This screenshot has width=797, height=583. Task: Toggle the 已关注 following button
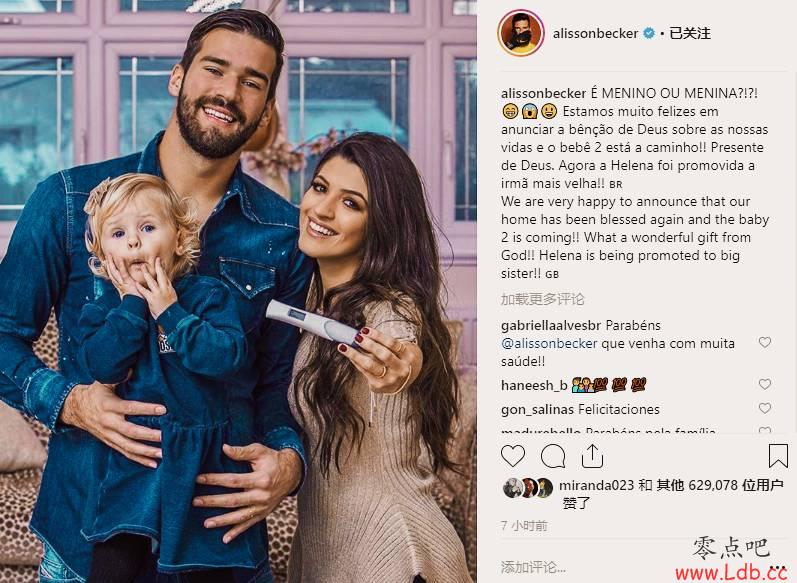point(689,34)
